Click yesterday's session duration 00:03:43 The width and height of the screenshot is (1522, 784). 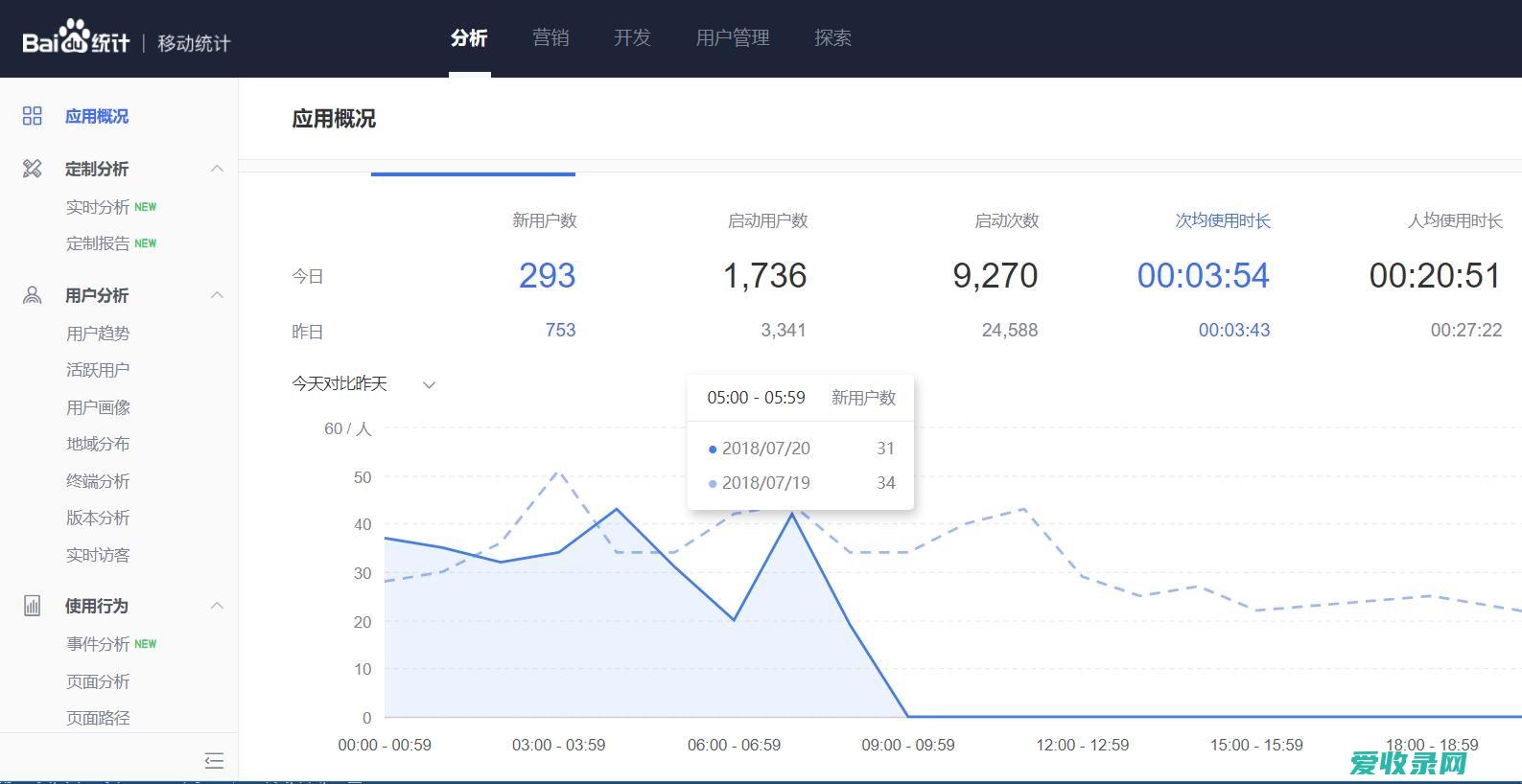point(1234,331)
